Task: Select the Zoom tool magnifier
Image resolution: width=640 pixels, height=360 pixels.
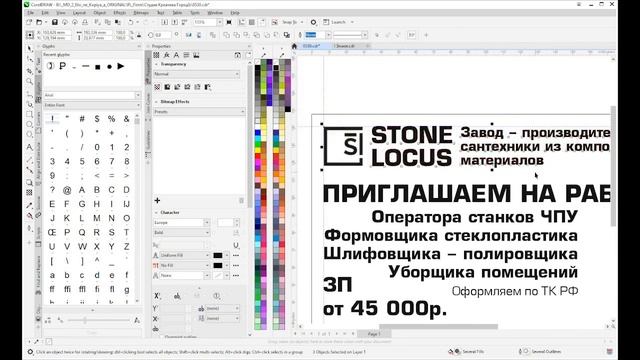Action: pyautogui.click(x=30, y=82)
